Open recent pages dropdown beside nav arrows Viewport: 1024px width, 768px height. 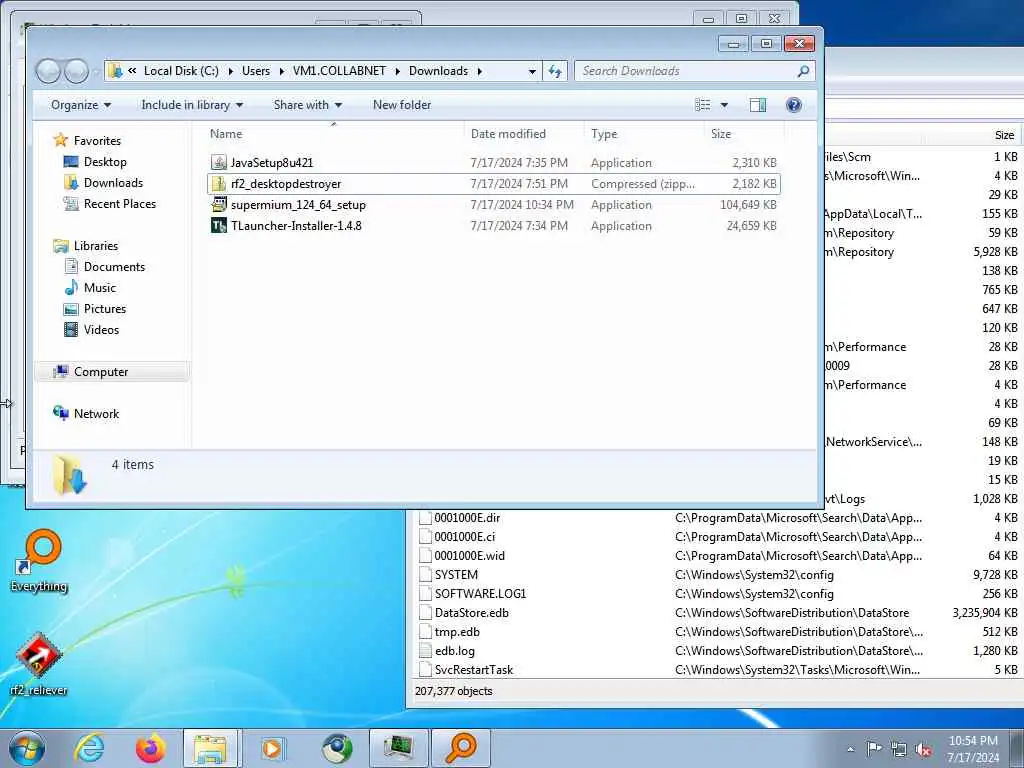[x=96, y=72]
